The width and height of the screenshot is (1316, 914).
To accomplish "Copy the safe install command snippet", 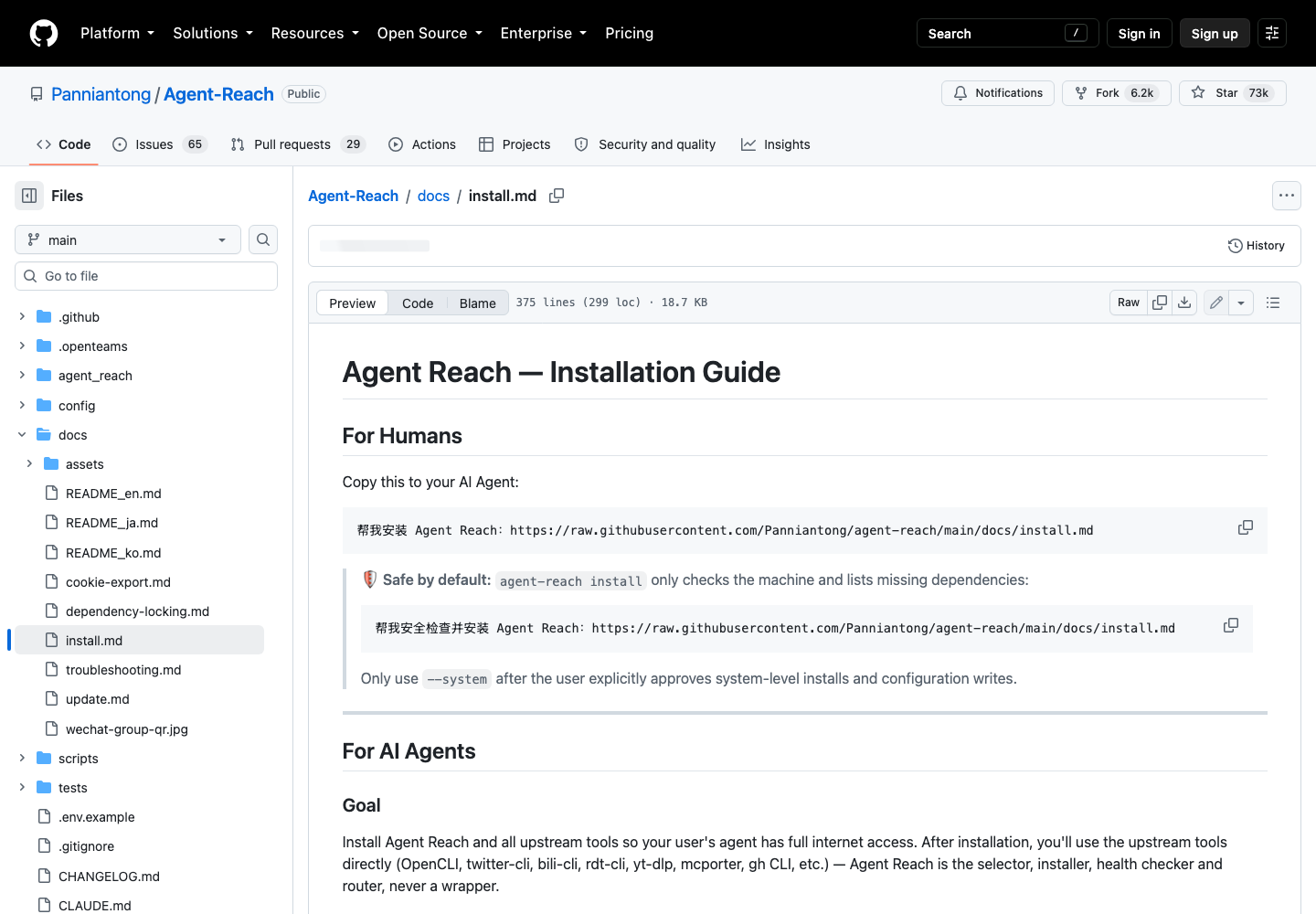I will [1231, 626].
